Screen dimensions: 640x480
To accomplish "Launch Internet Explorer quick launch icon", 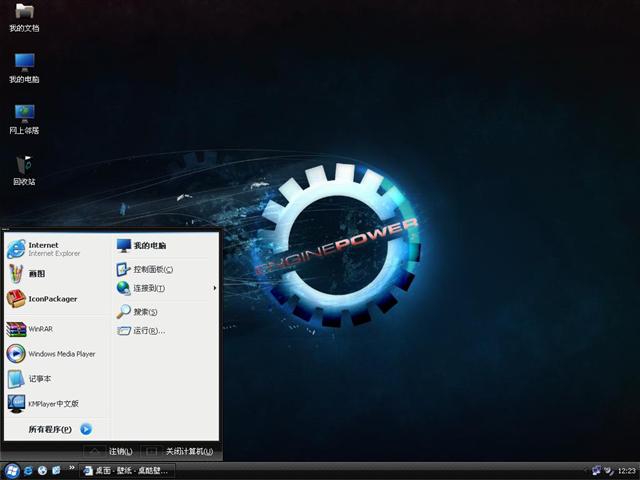I will 28,471.
